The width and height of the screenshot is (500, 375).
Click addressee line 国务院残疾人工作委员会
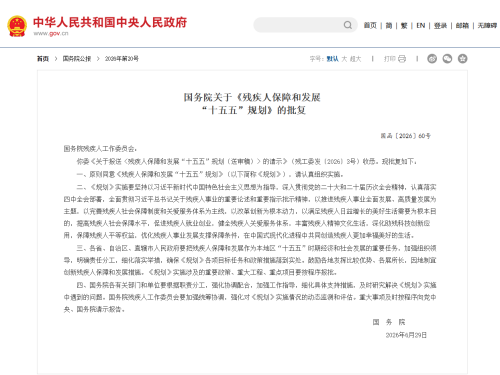(x=100, y=149)
